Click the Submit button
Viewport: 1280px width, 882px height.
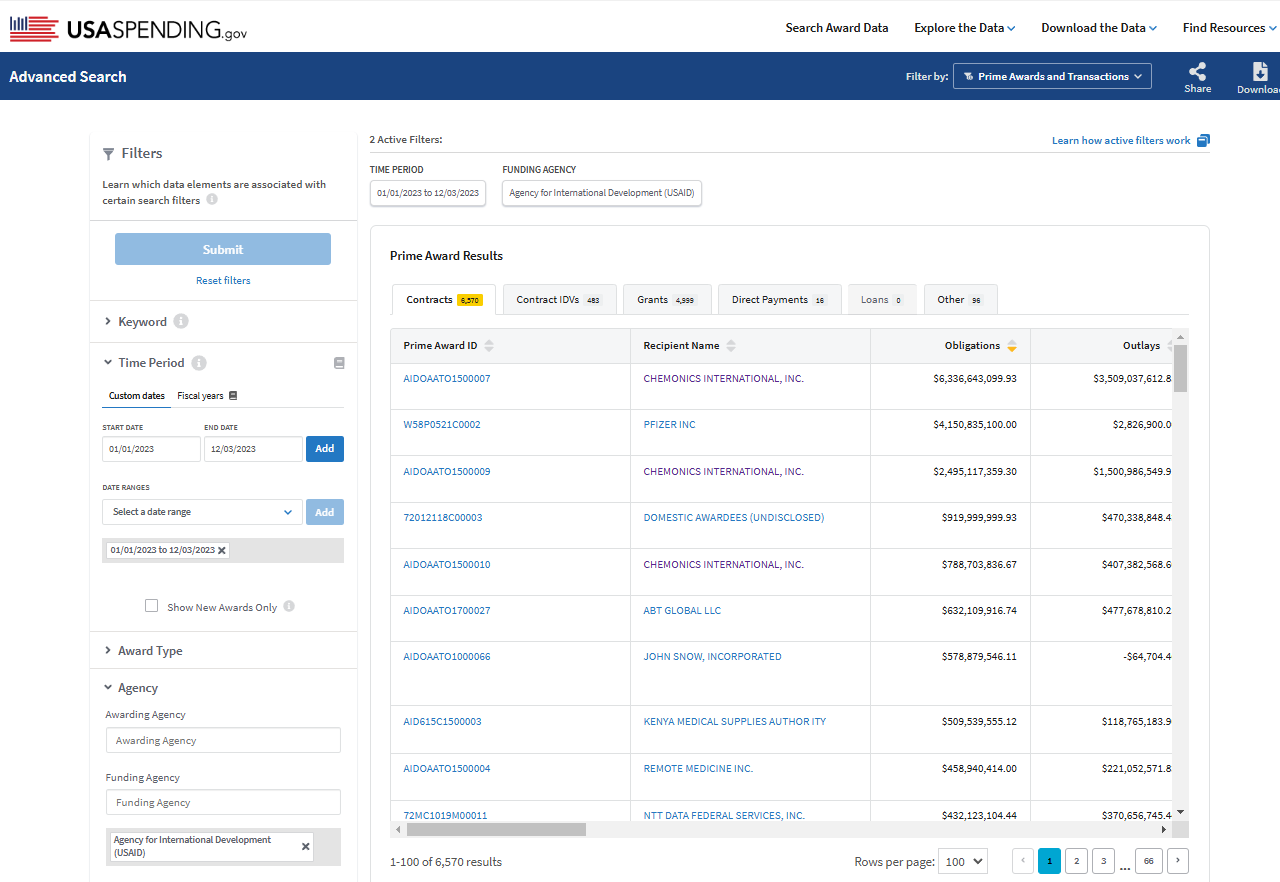[x=223, y=249]
